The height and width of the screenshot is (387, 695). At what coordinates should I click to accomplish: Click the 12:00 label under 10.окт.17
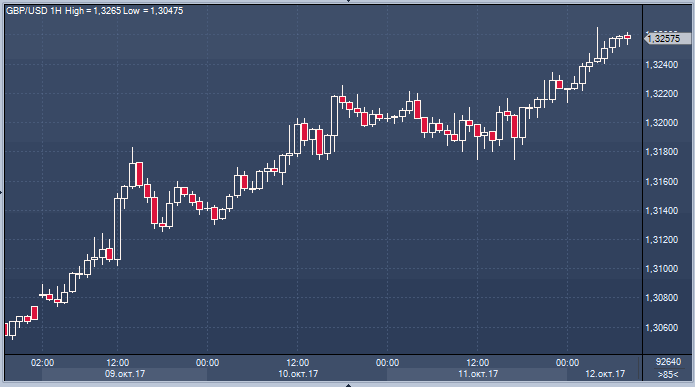[x=297, y=363]
